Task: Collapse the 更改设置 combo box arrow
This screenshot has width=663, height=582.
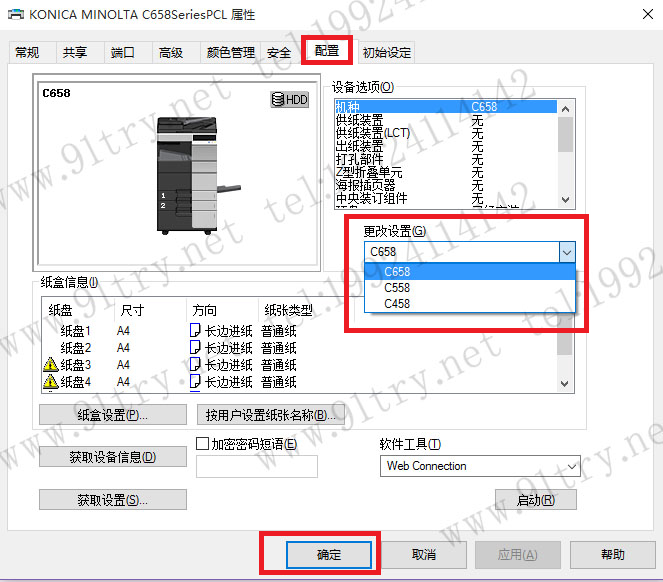Action: coord(567,252)
